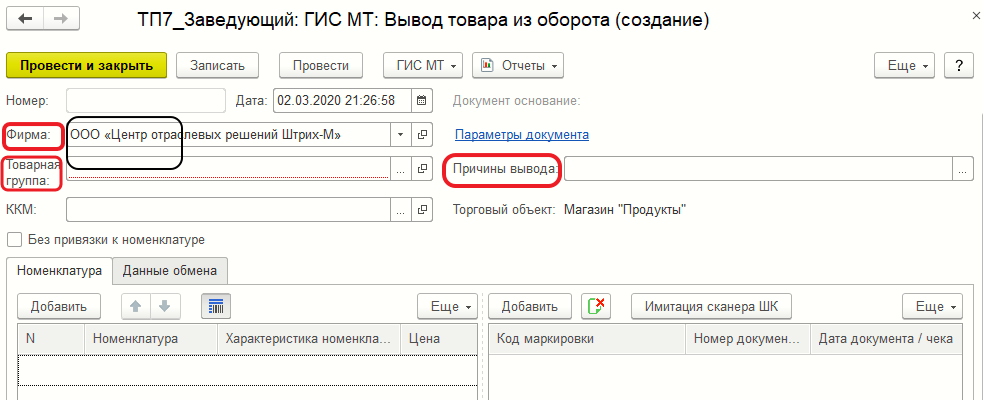
Task: Open the Еще menu above the marking codes table
Action: pyautogui.click(x=932, y=307)
